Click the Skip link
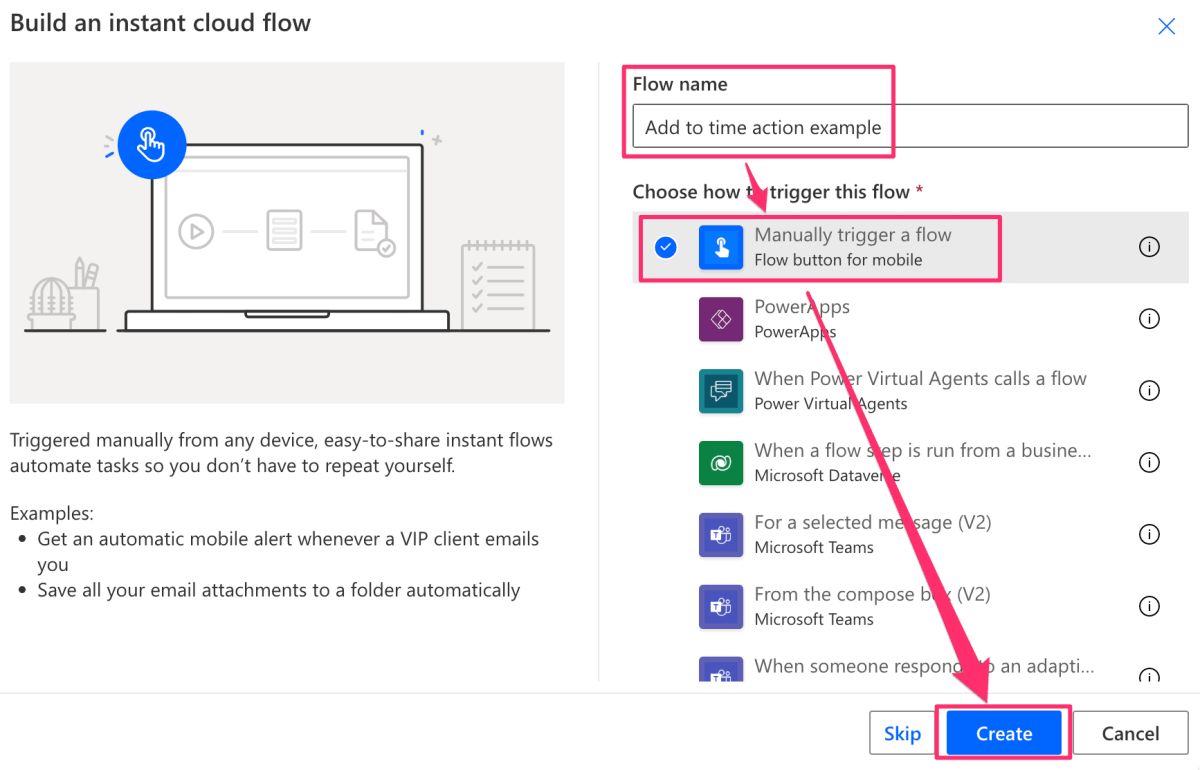 click(x=903, y=733)
